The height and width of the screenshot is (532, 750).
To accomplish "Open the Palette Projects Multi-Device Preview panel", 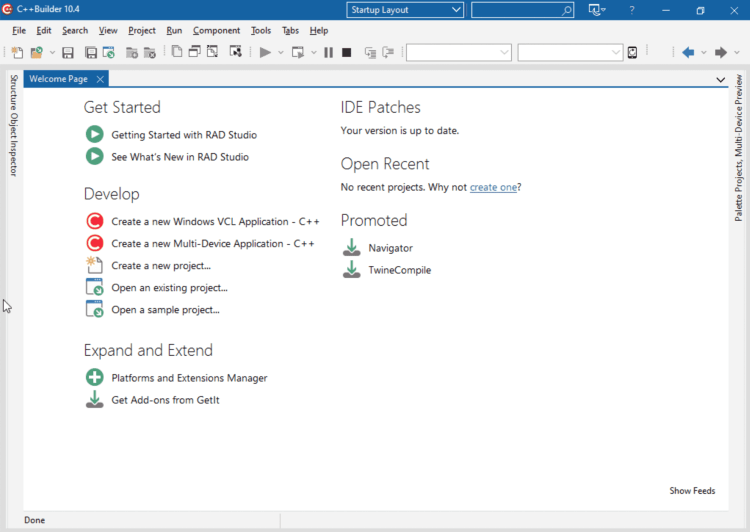I will click(739, 147).
